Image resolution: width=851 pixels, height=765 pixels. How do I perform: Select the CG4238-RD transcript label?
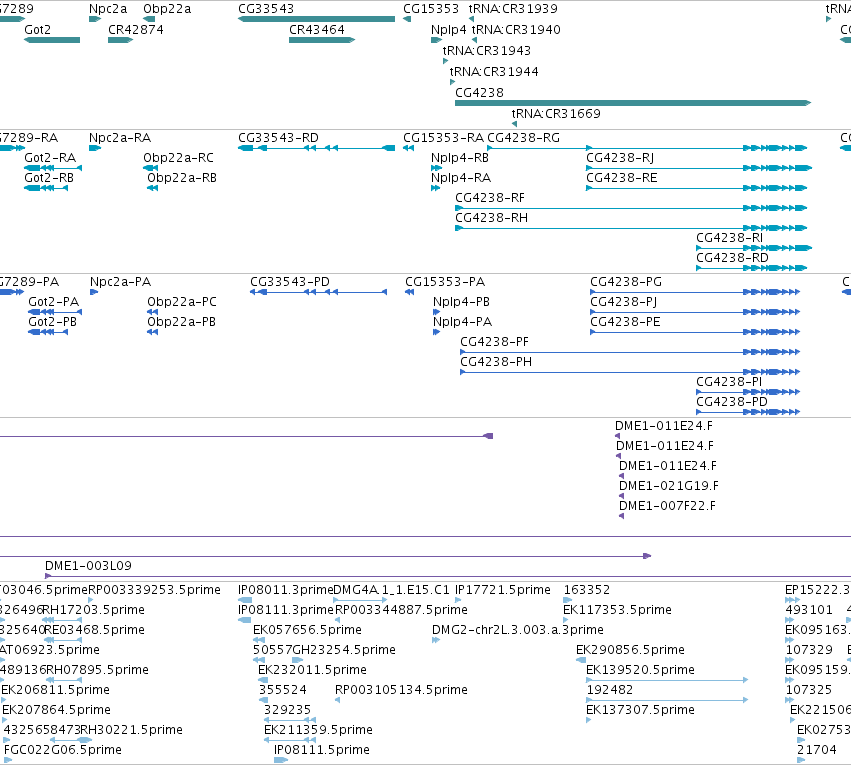click(733, 258)
